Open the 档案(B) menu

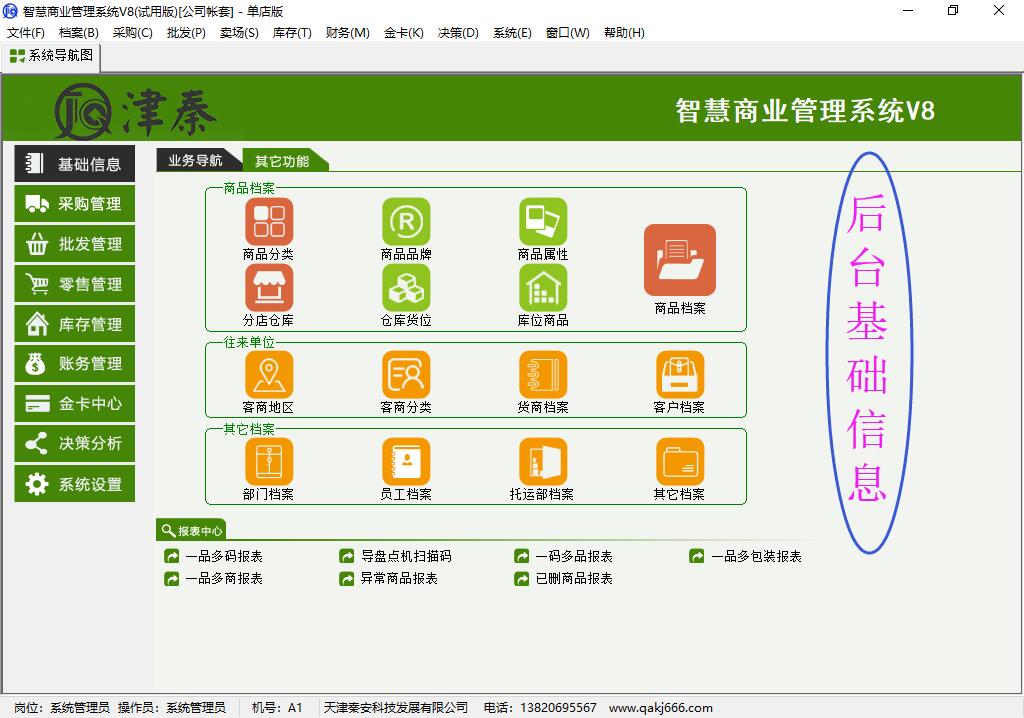[x=78, y=32]
